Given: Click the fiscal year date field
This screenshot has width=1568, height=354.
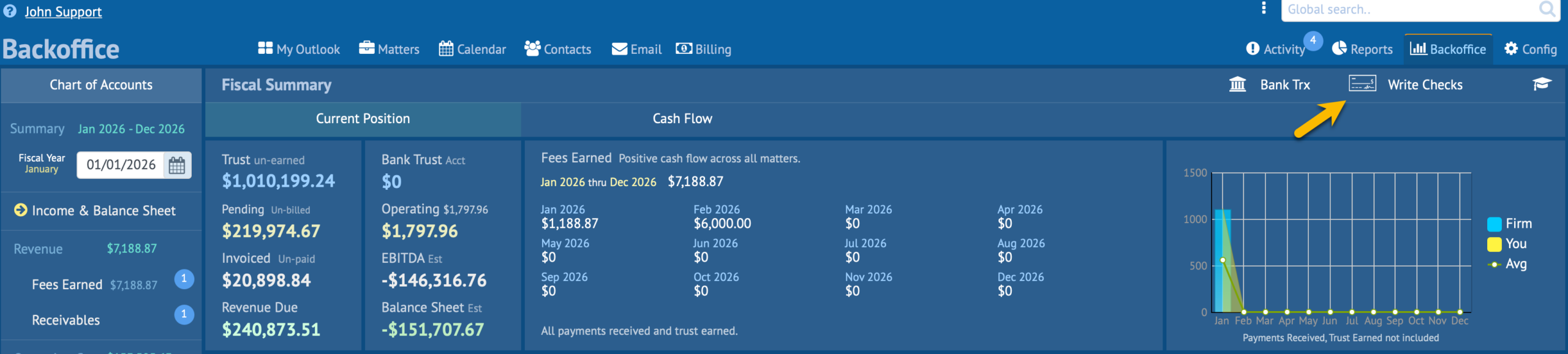Looking at the screenshot, I should click(x=121, y=165).
